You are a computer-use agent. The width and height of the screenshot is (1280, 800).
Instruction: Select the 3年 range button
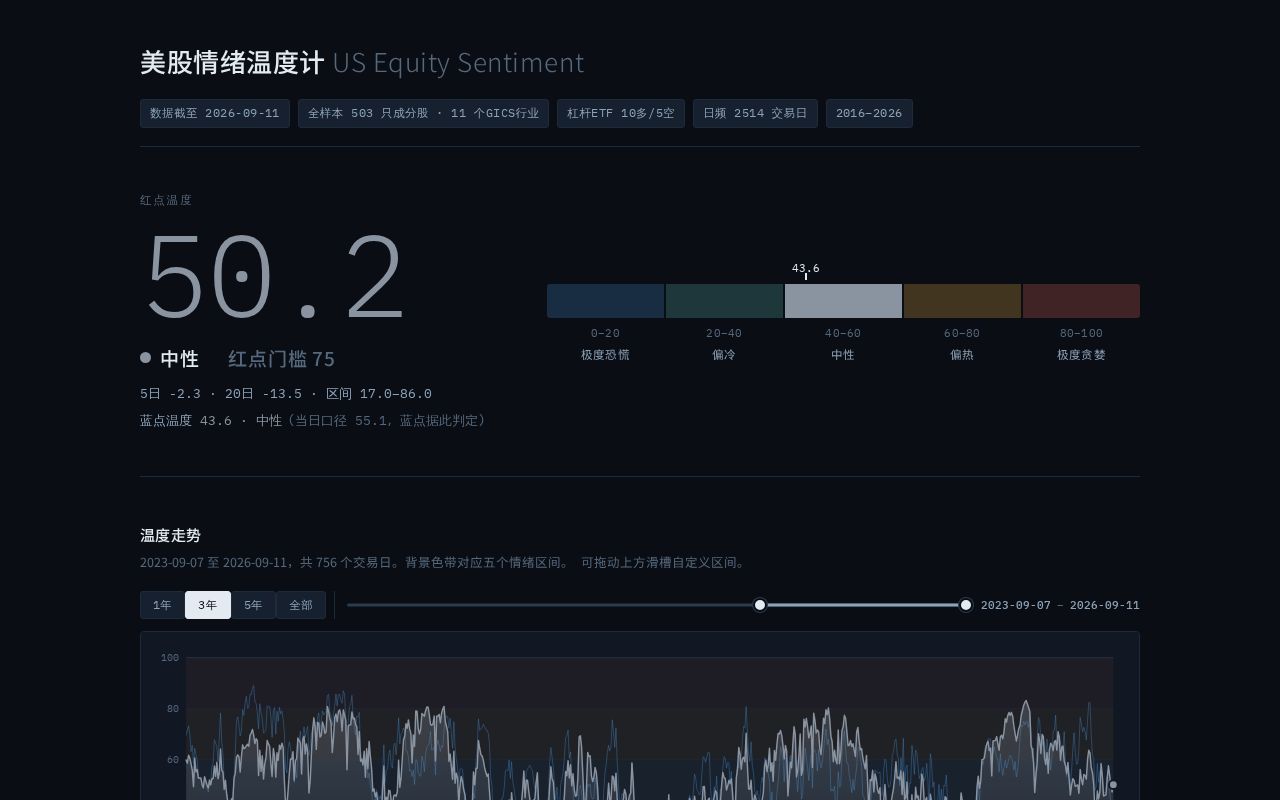pos(208,605)
